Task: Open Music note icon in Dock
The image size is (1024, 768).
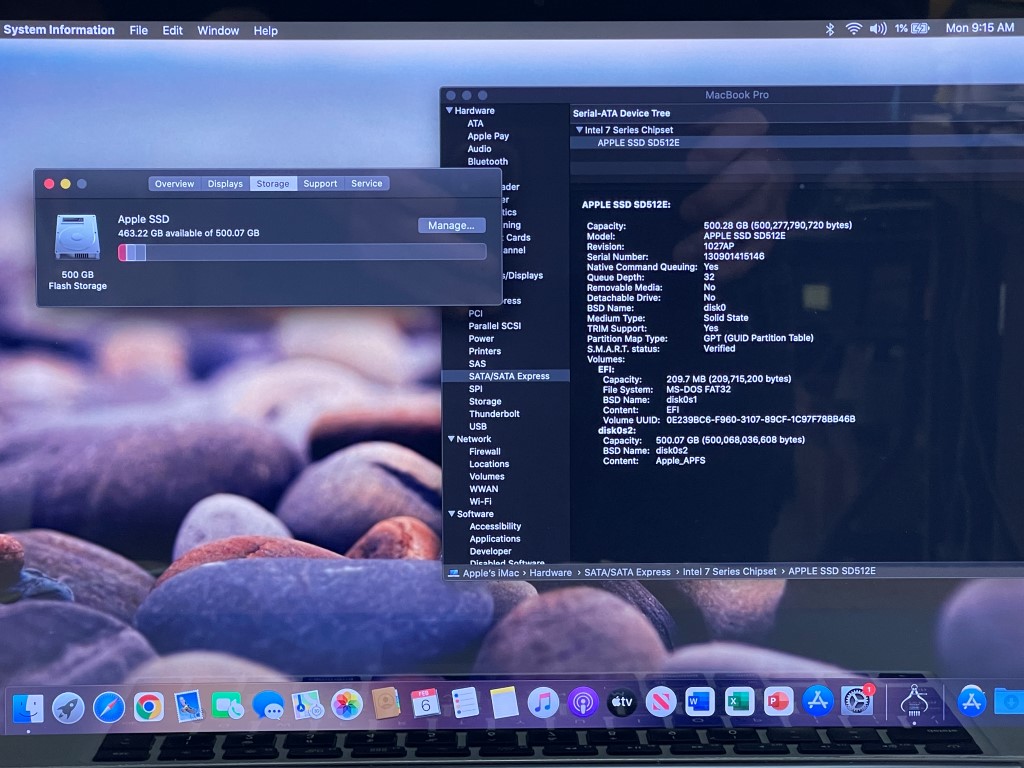Action: point(543,703)
